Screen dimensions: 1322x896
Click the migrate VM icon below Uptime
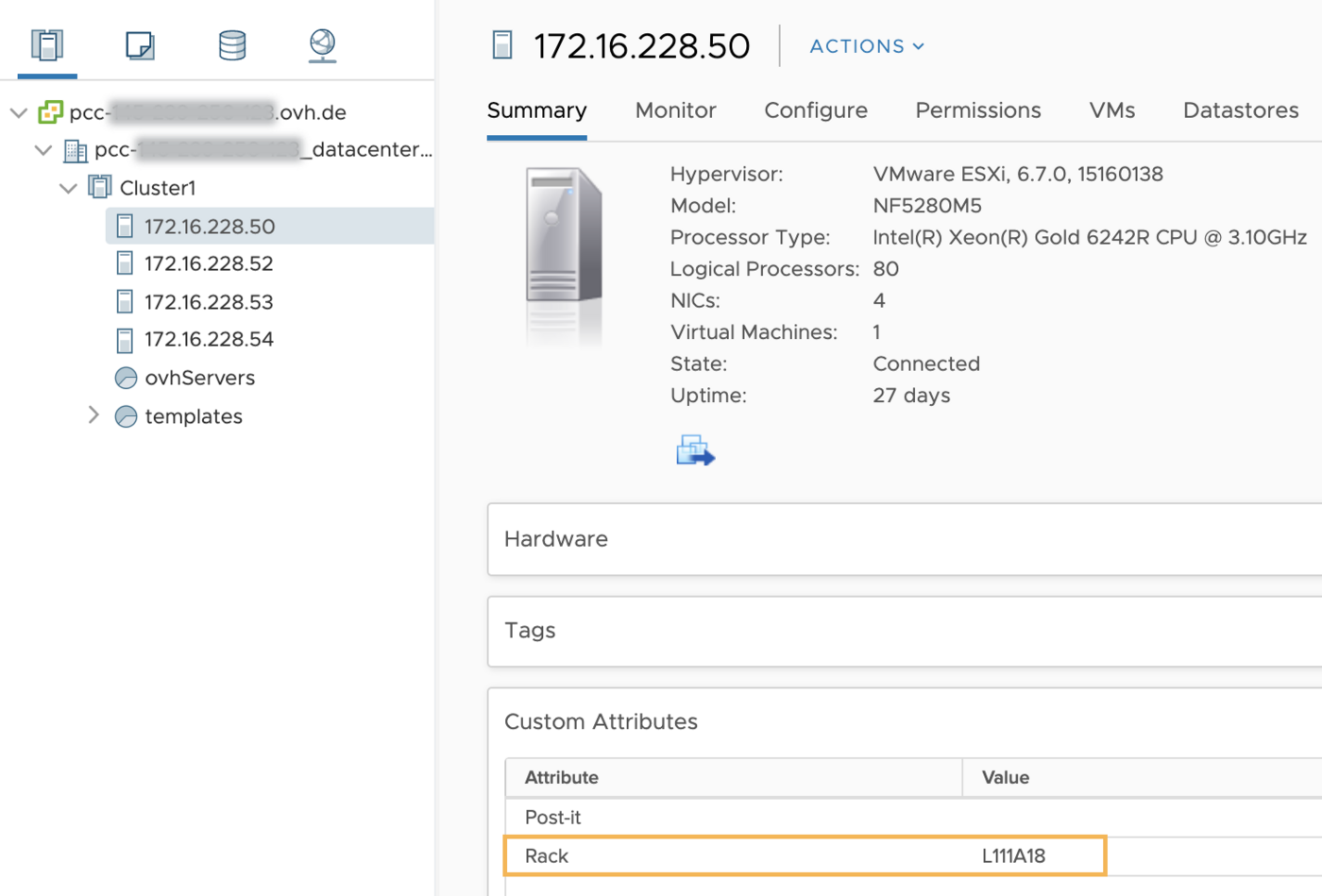[x=695, y=450]
